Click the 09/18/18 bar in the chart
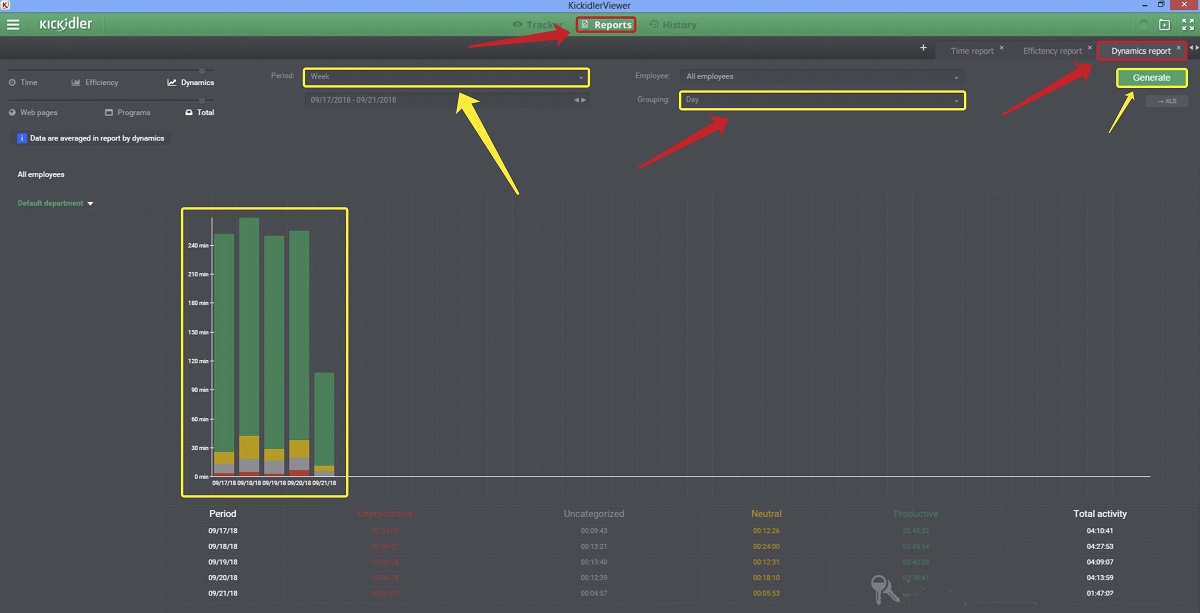 [249, 347]
